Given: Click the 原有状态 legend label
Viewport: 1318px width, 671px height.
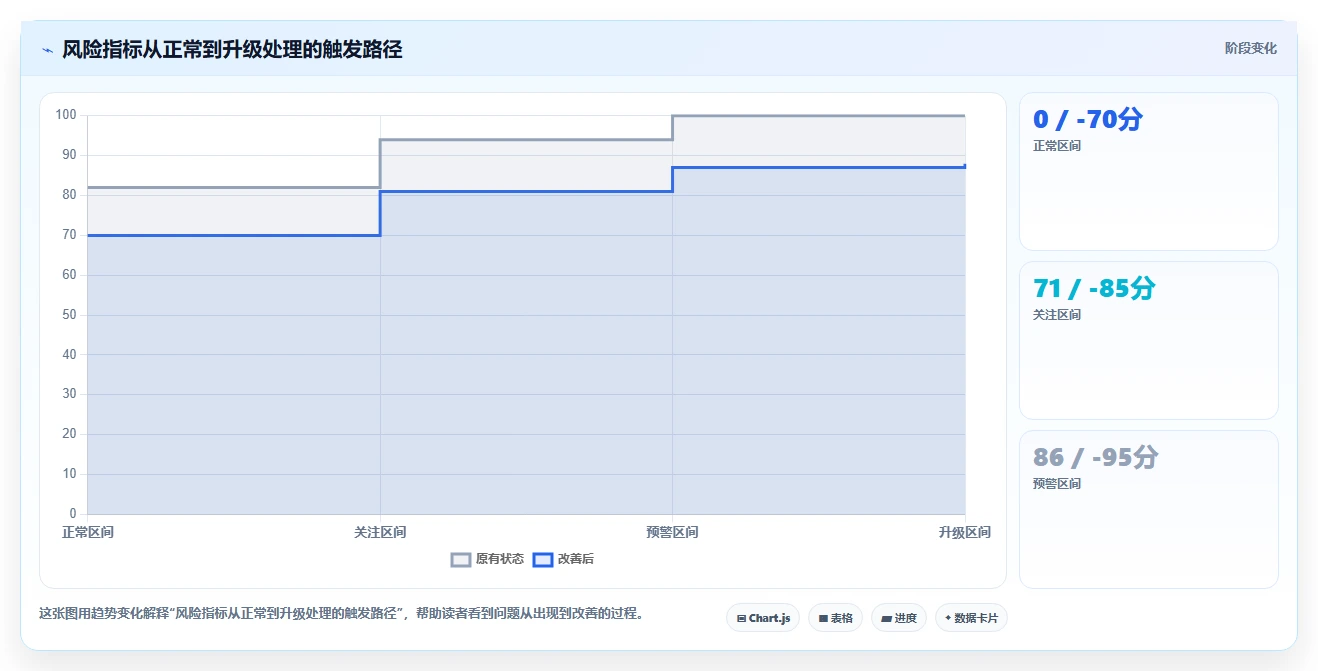Looking at the screenshot, I should pos(500,559).
